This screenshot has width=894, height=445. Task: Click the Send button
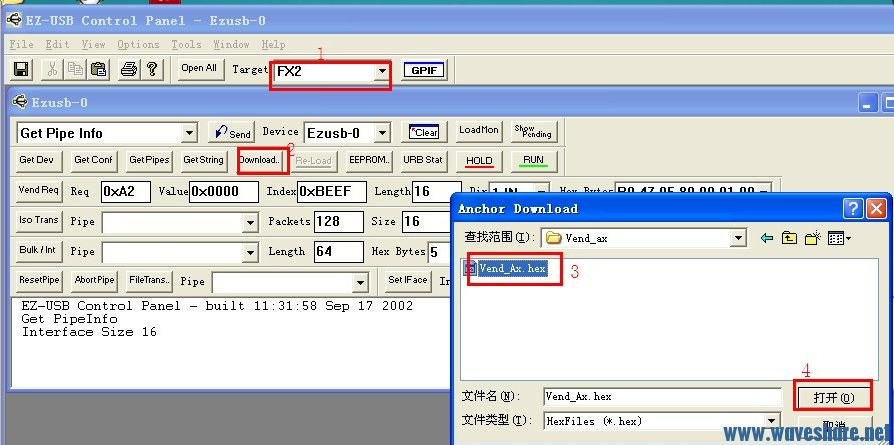233,132
